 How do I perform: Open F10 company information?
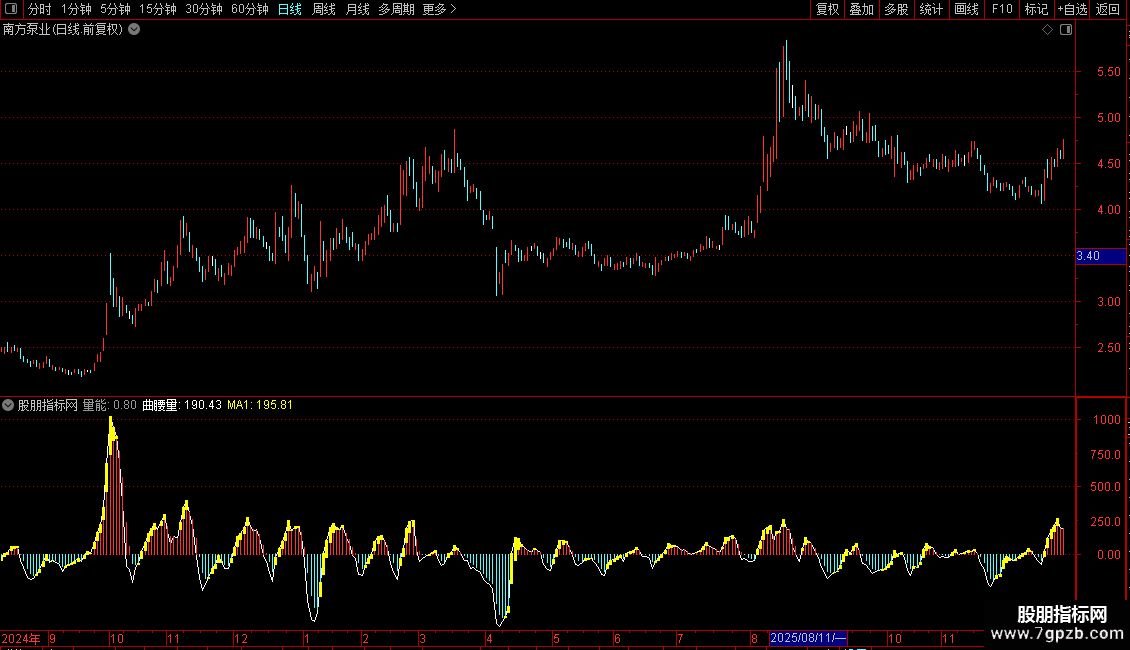click(1002, 9)
